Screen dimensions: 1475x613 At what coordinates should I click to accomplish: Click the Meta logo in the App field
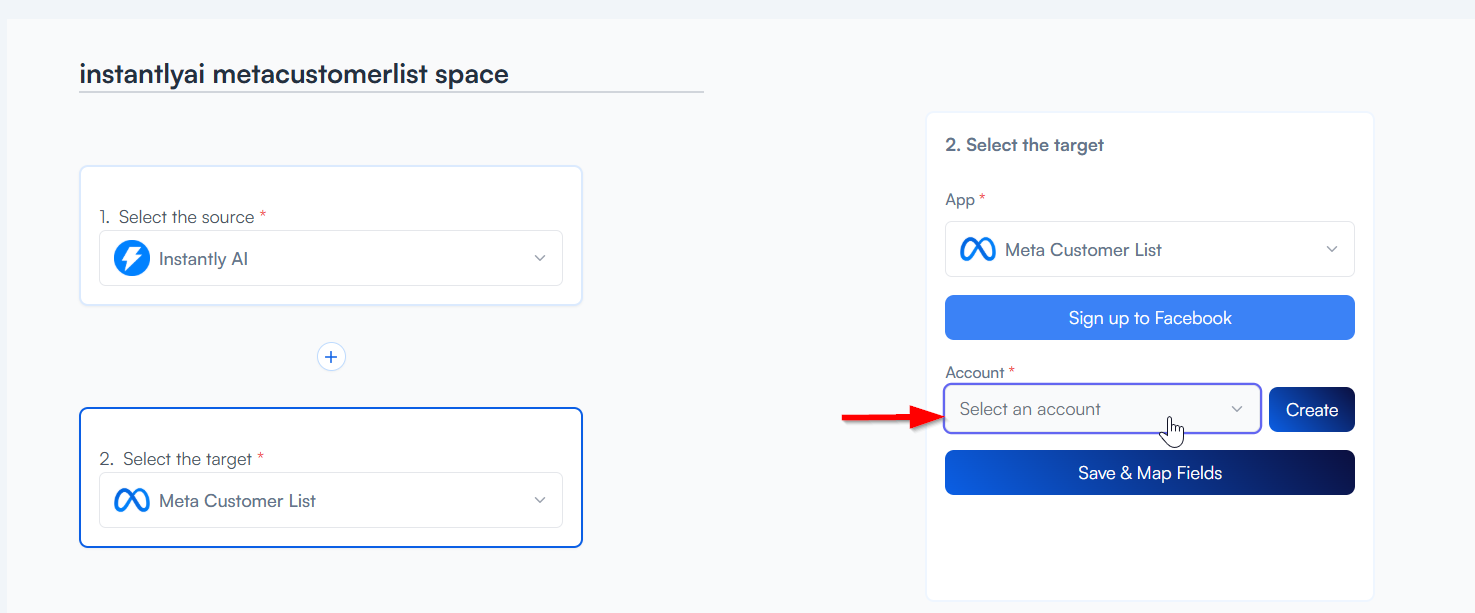click(x=977, y=250)
